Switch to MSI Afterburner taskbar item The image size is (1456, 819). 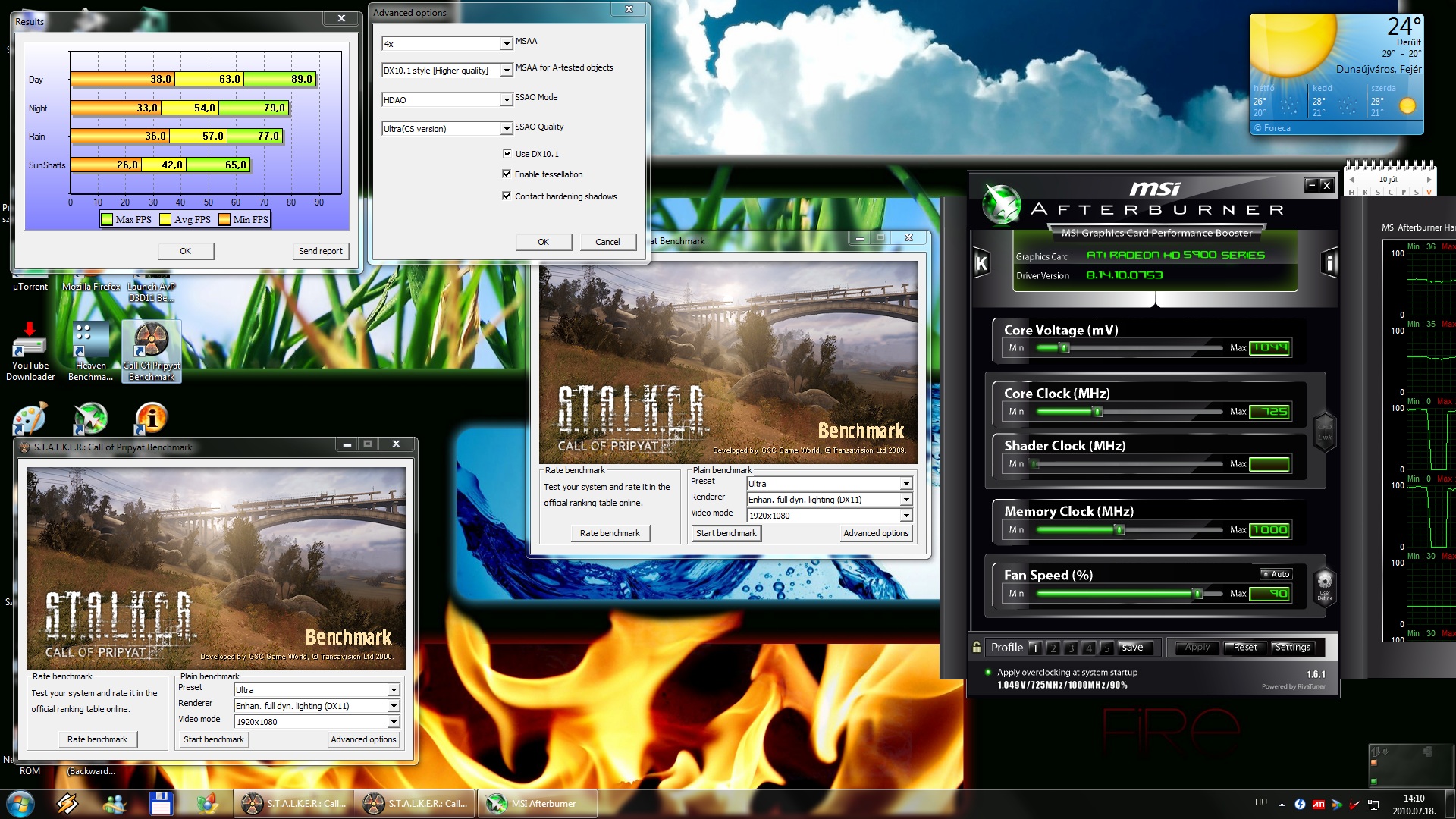(538, 804)
